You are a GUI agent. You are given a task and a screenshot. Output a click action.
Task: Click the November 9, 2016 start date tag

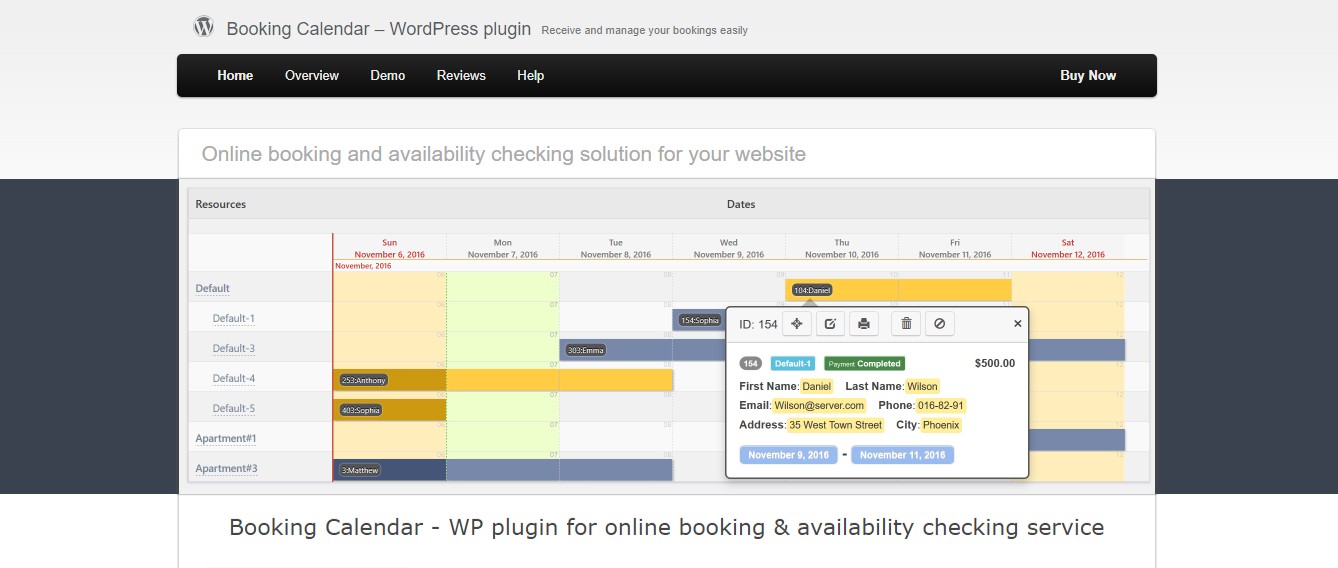point(789,455)
